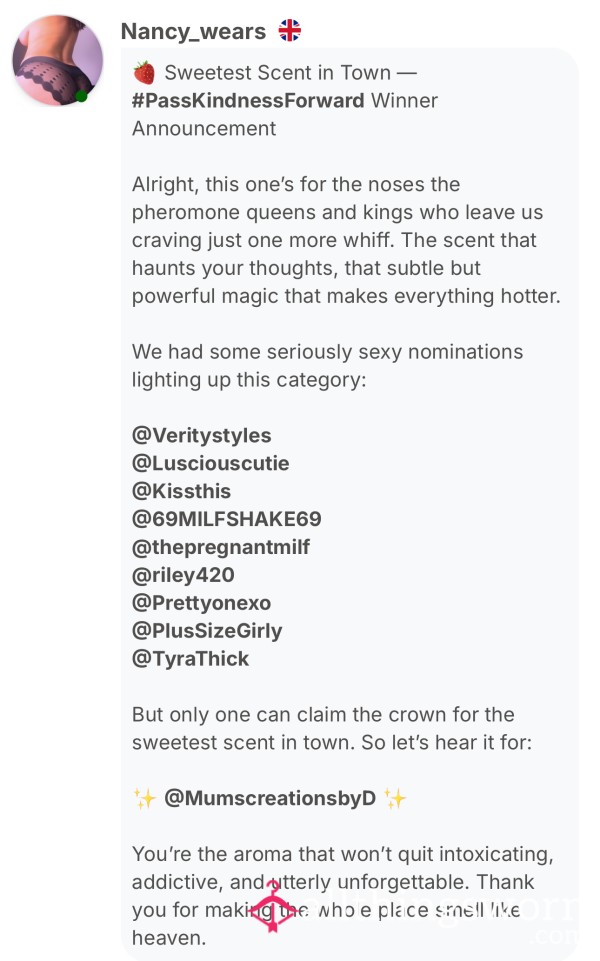Screen dimensions: 600x961
Task: Click sparkles emoji before @MumscreationsbyD
Action: tap(145, 799)
